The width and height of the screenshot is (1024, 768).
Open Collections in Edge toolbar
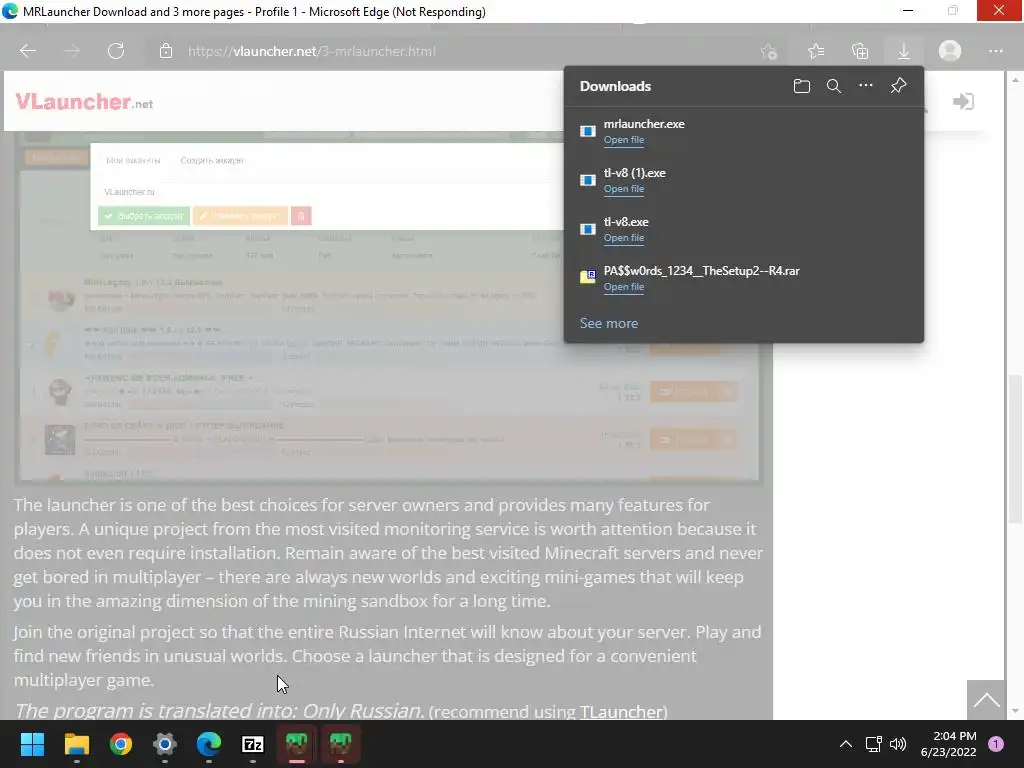(x=860, y=51)
